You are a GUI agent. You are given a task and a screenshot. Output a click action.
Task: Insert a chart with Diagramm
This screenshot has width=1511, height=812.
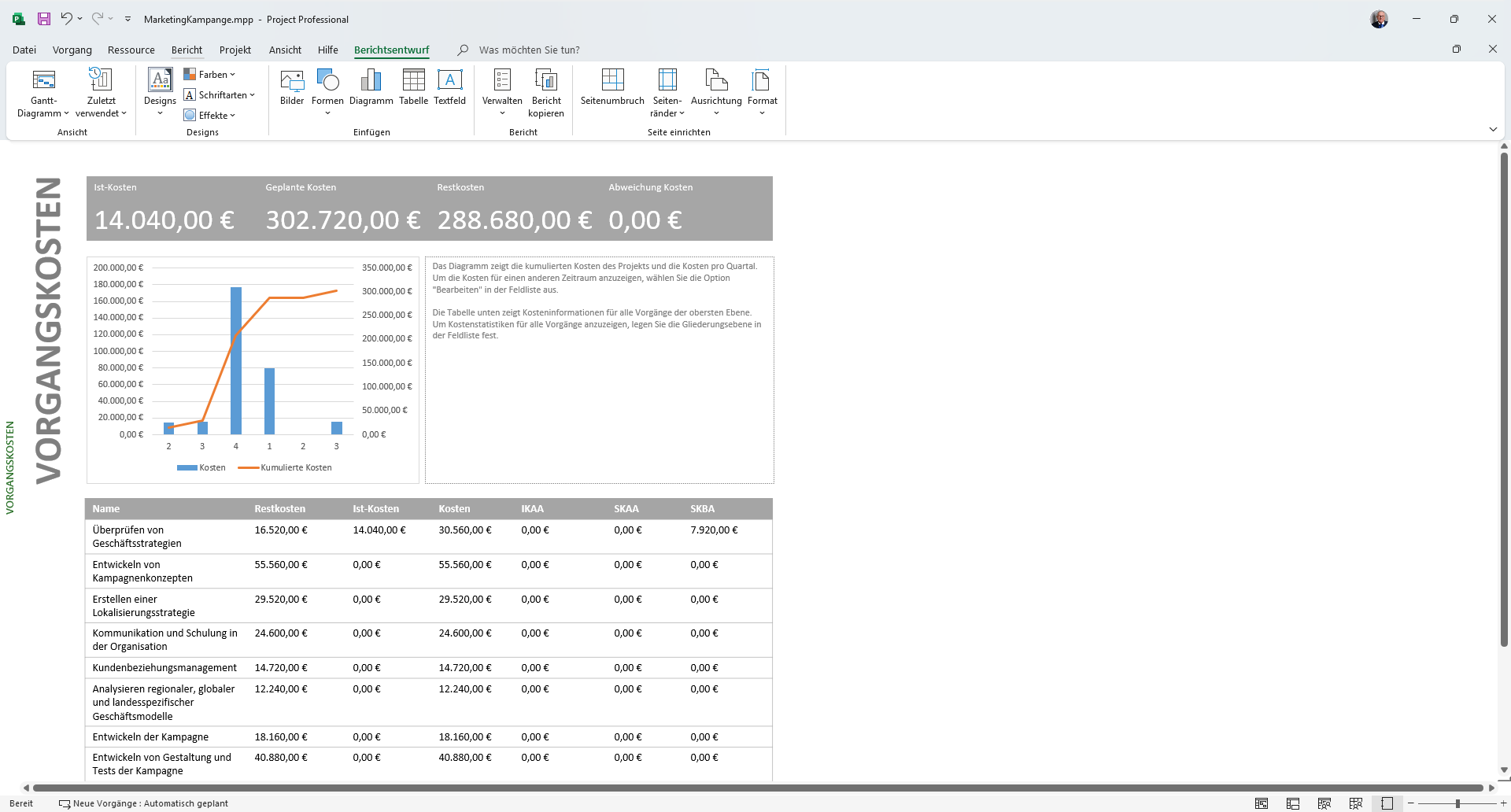(371, 87)
